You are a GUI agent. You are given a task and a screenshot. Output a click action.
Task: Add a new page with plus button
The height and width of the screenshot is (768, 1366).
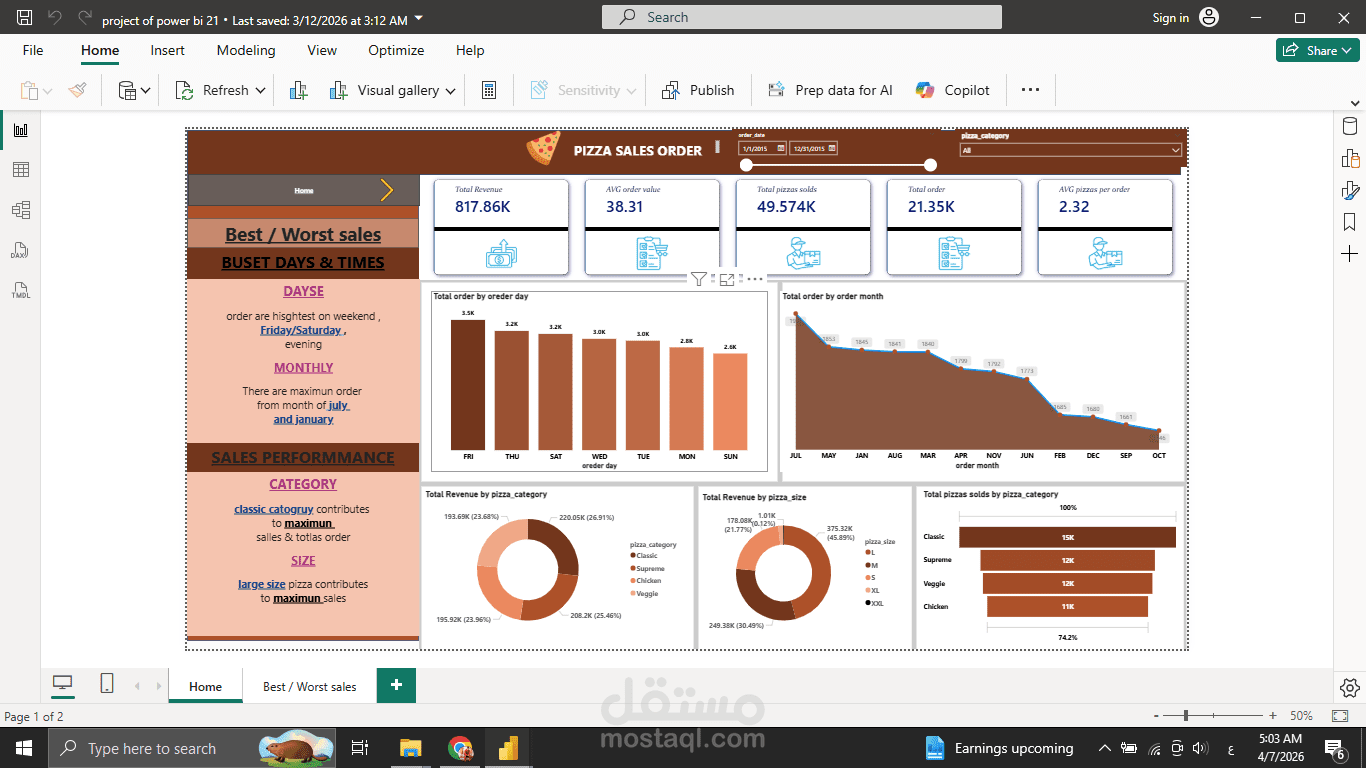click(x=396, y=685)
